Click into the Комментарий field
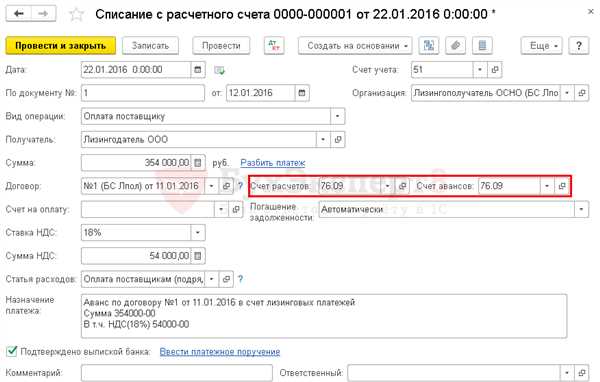The image size is (600, 382). point(177,373)
